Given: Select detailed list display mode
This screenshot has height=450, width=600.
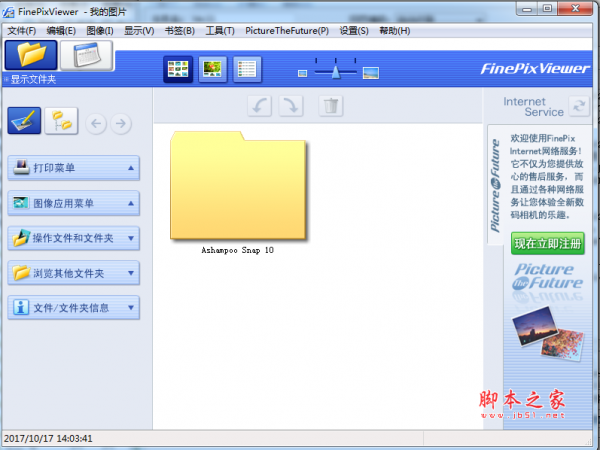Looking at the screenshot, I should coord(247,69).
